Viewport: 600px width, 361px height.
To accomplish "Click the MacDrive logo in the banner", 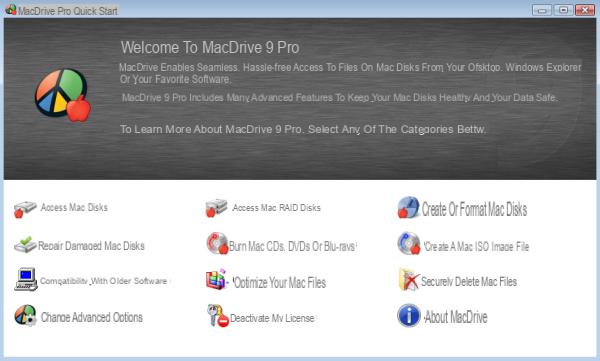I will [x=63, y=95].
